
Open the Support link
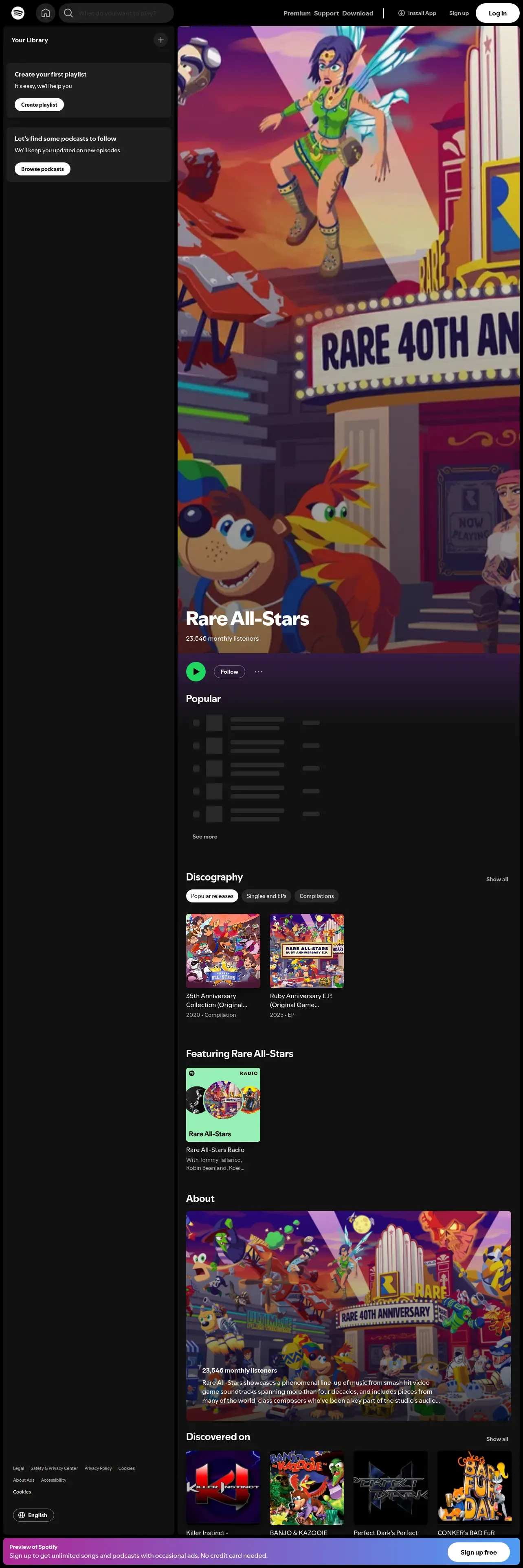pyautogui.click(x=326, y=13)
